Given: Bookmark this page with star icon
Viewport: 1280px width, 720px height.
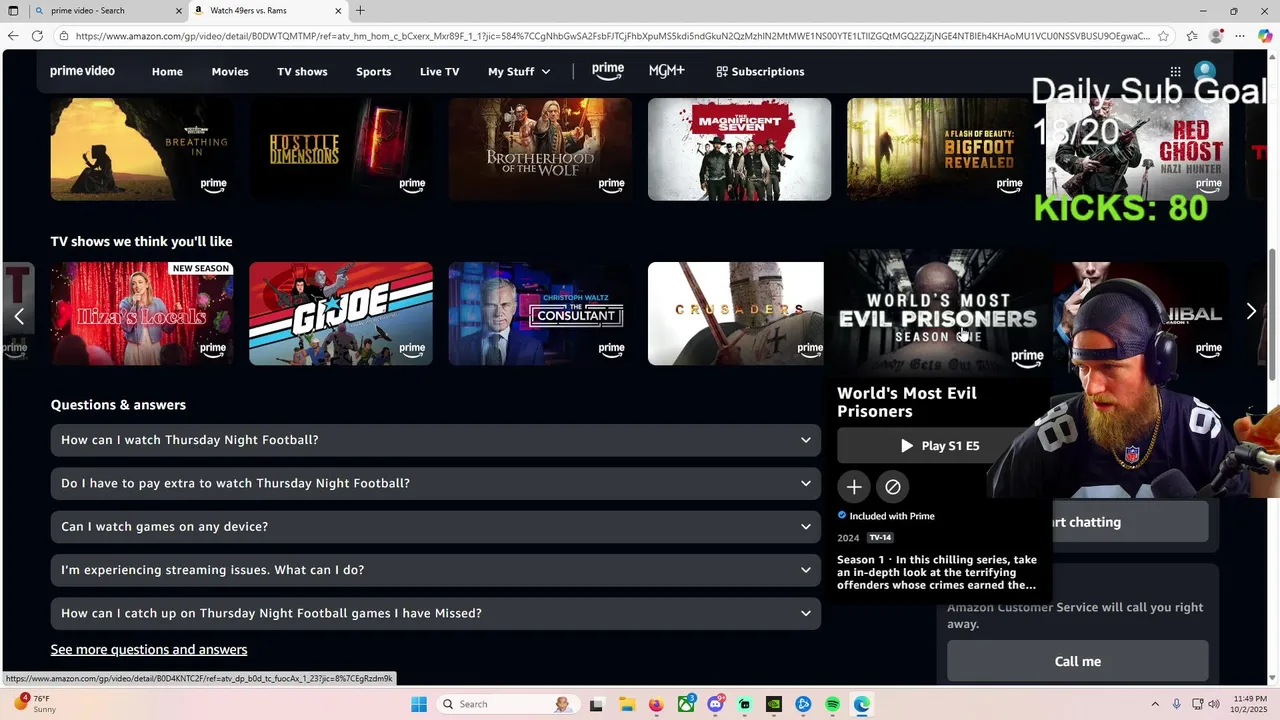Looking at the screenshot, I should click(1163, 36).
